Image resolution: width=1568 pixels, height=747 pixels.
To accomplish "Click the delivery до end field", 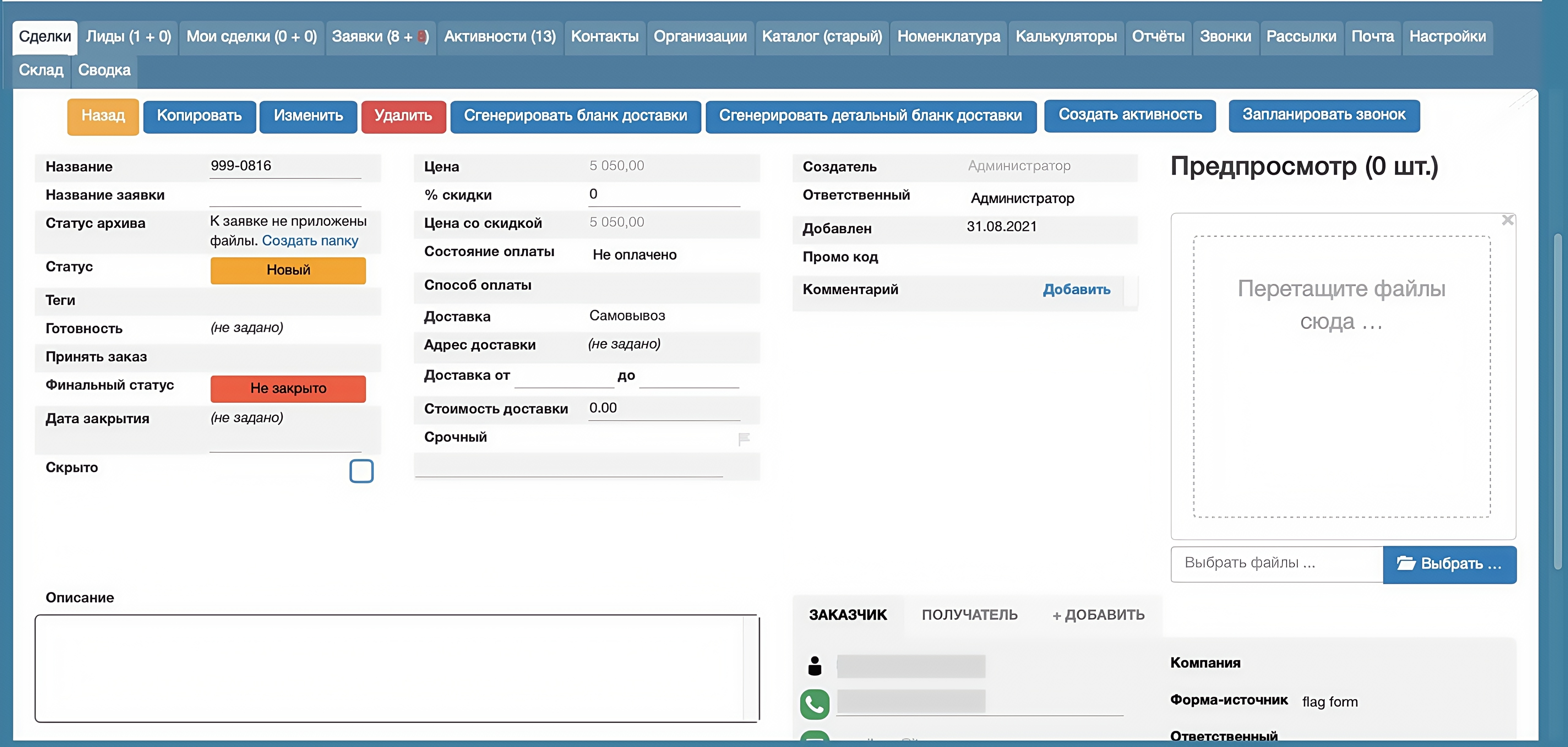I will pos(688,377).
